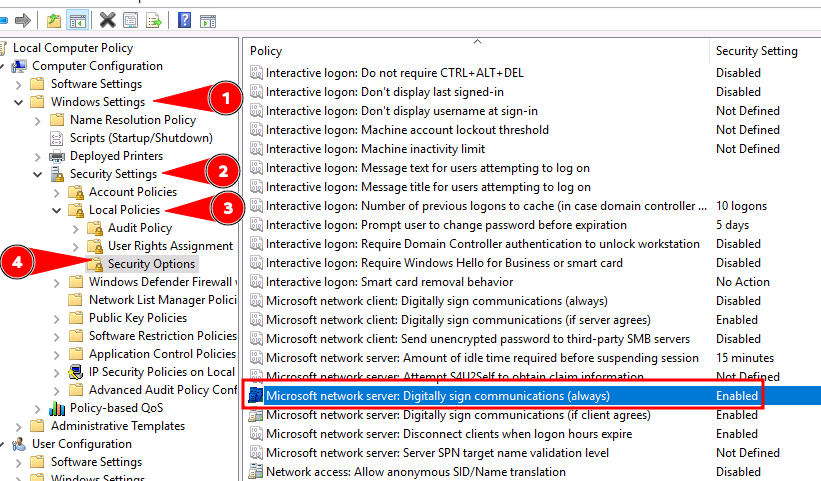Select the Local Policies tree item
This screenshot has height=481, width=821.
point(124,210)
